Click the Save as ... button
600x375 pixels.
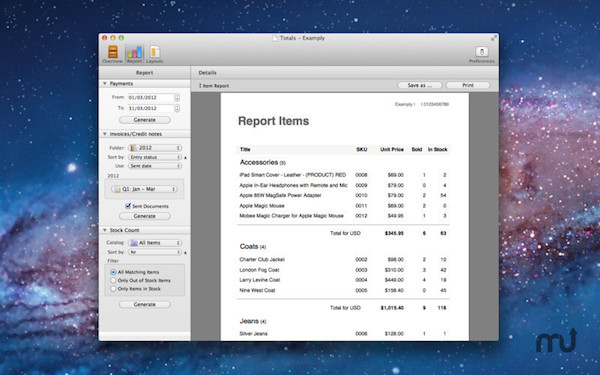click(420, 85)
